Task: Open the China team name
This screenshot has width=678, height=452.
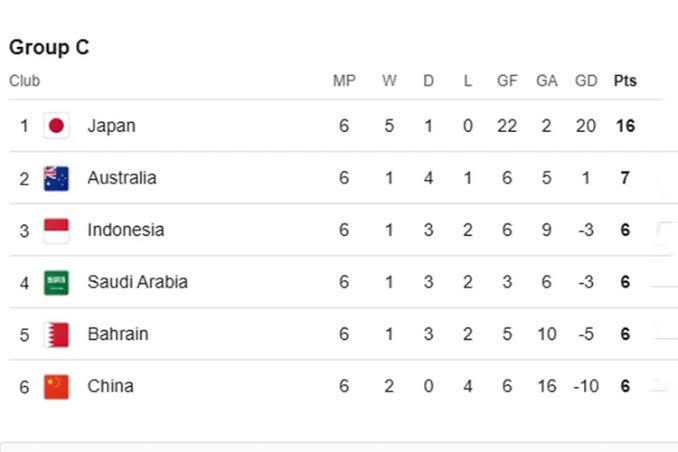Action: point(110,386)
